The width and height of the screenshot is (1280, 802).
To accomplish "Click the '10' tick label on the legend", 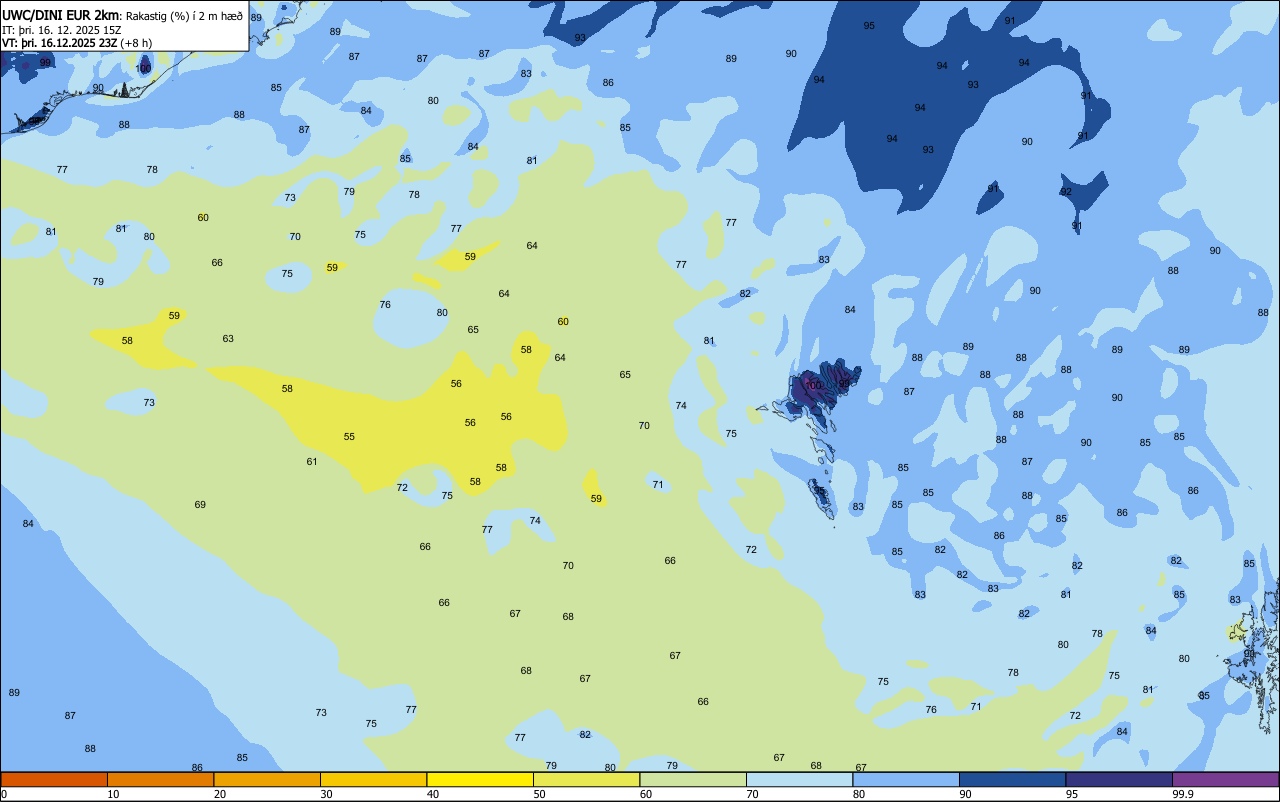I will (113, 794).
